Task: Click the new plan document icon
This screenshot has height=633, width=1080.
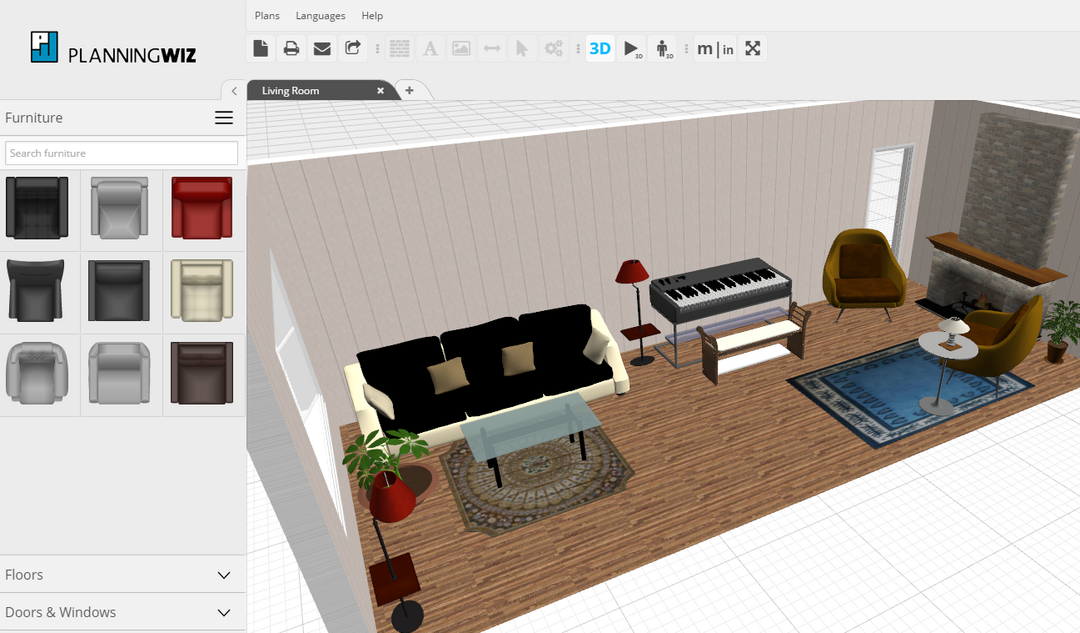Action: (x=261, y=48)
